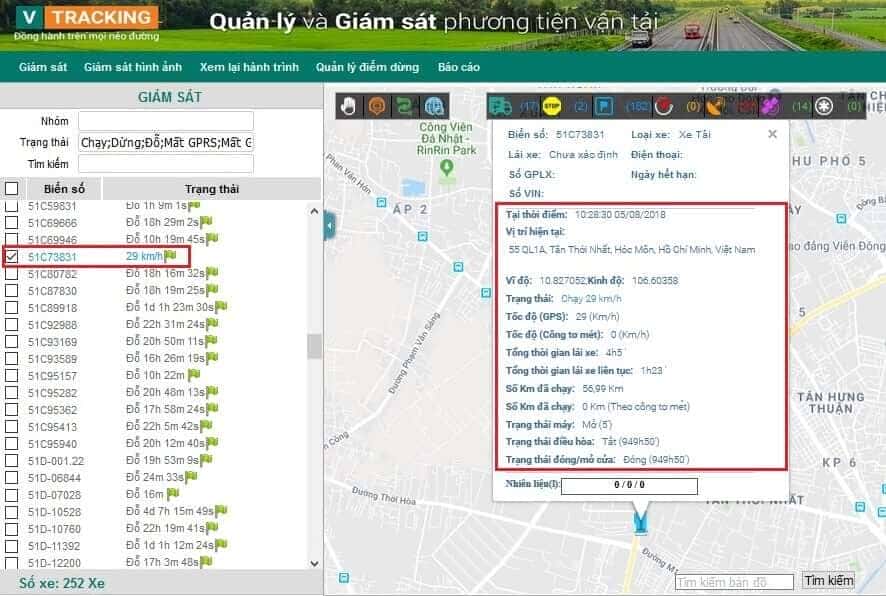Click the blue globe search icon
The height and width of the screenshot is (596, 886).
(434, 106)
